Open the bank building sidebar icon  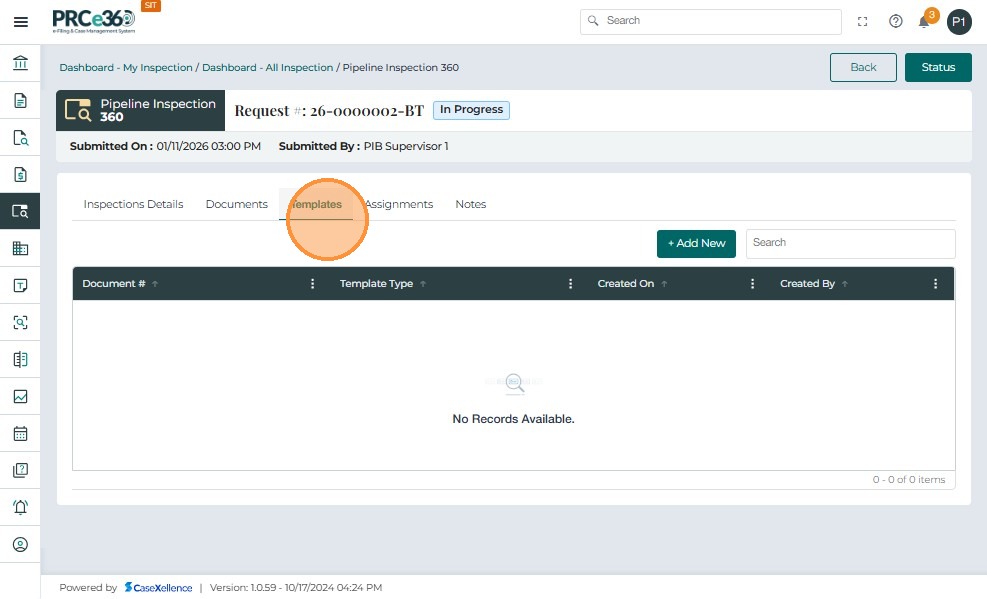click(20, 63)
